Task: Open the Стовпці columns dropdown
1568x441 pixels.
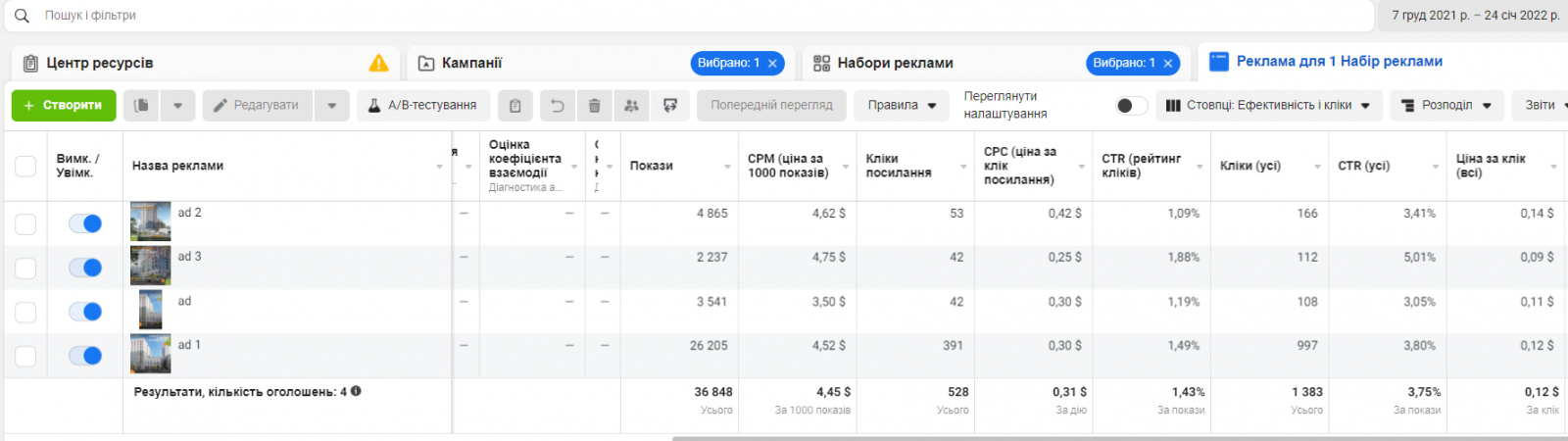Action: [1268, 106]
